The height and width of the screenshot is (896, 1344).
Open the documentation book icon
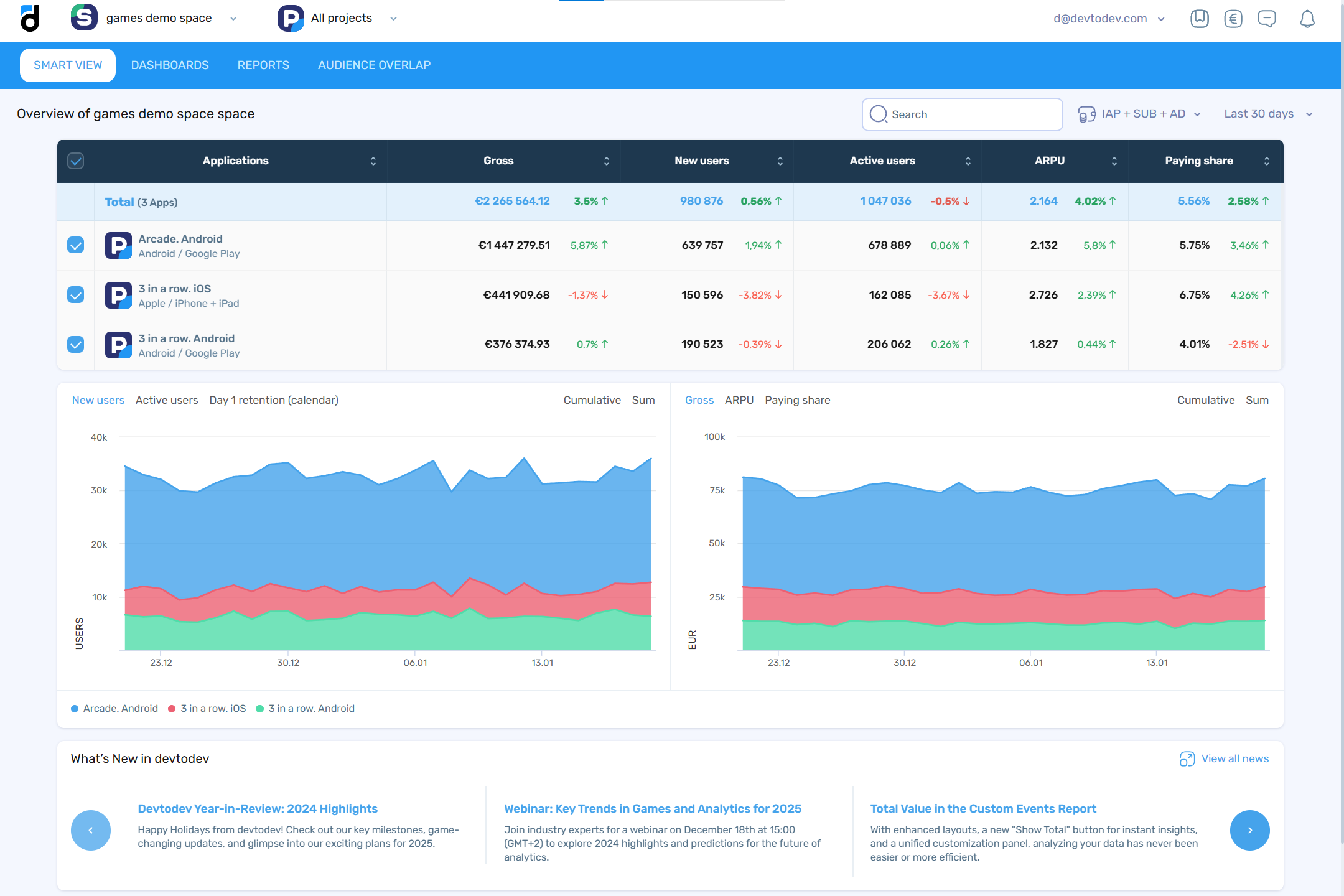pos(1199,19)
